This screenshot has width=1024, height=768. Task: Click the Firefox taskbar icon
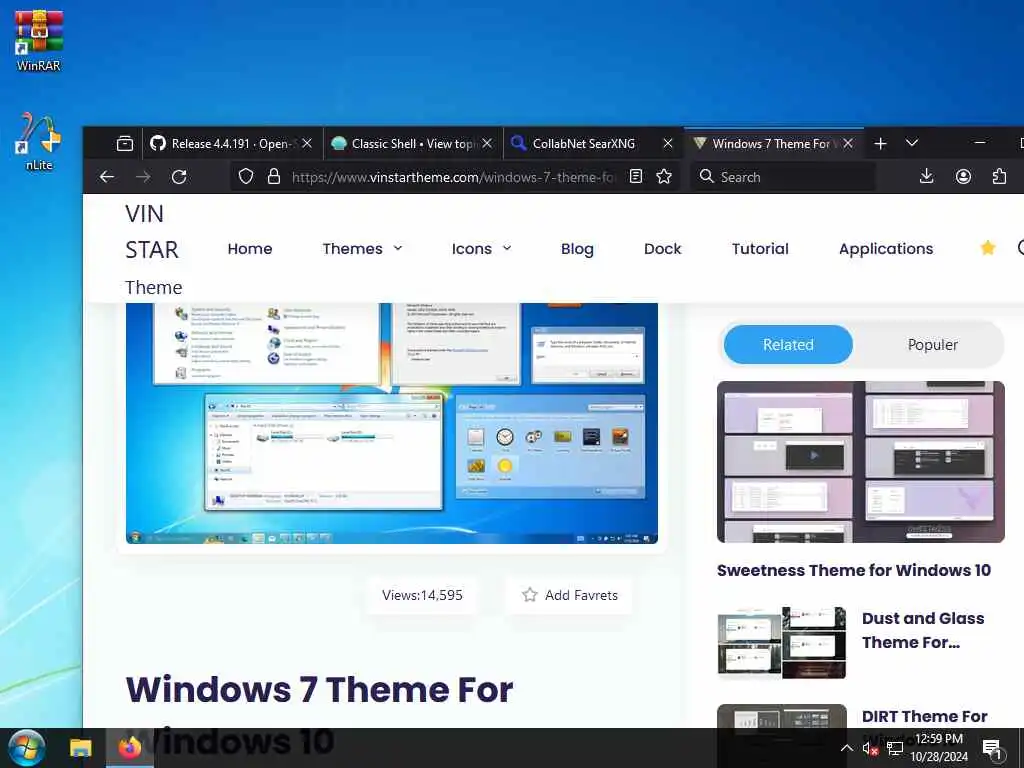[x=129, y=748]
